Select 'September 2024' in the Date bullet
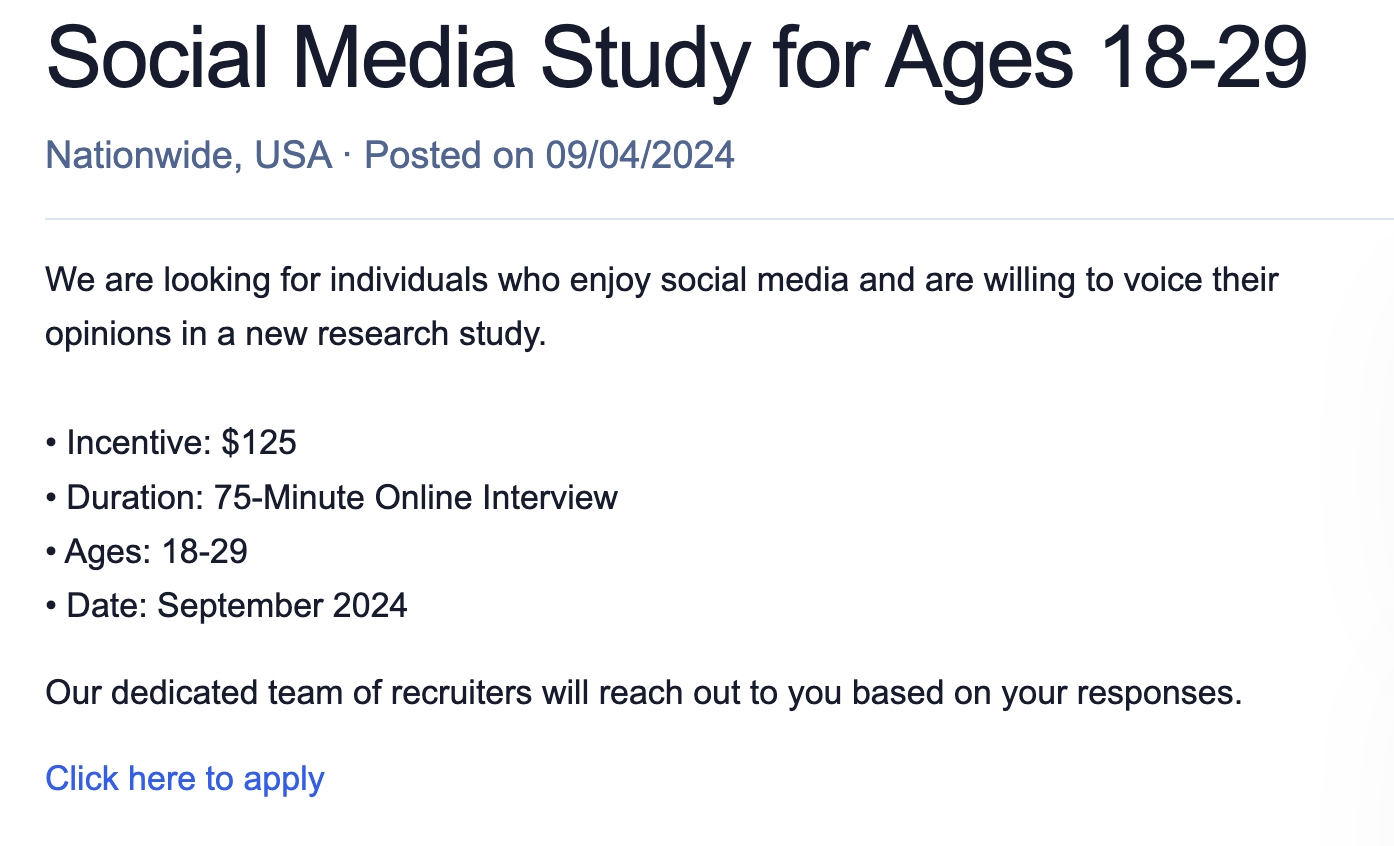Viewport: 1394px width, 846px height. point(282,605)
